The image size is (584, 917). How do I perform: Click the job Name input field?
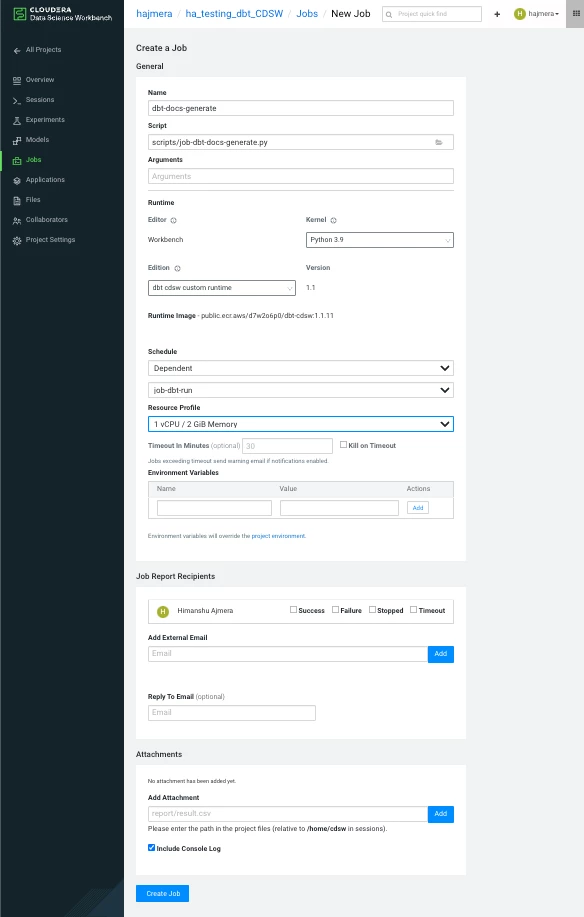coord(300,108)
